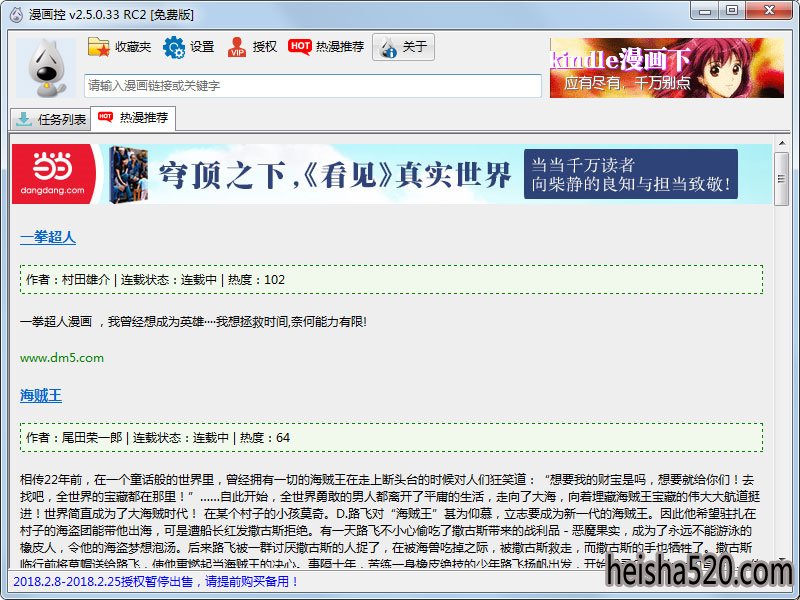800x600 pixels.
Task: Open the 一拳超人 manga link
Action: [48, 237]
